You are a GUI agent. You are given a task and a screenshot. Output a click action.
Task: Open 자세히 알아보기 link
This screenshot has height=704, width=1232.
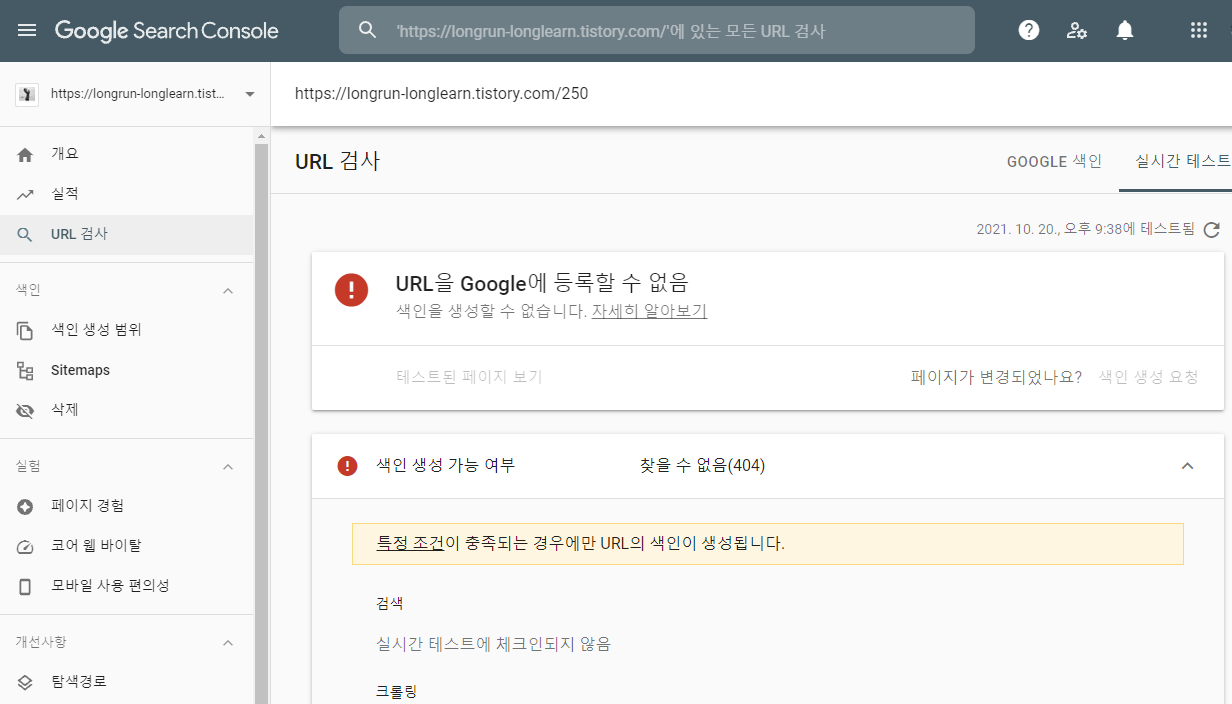click(x=649, y=311)
